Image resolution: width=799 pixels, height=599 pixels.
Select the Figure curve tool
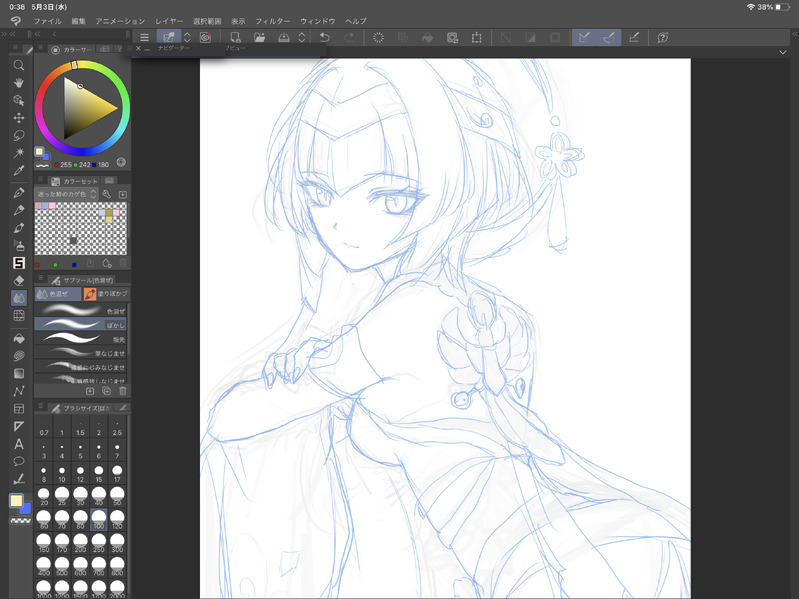[19, 391]
